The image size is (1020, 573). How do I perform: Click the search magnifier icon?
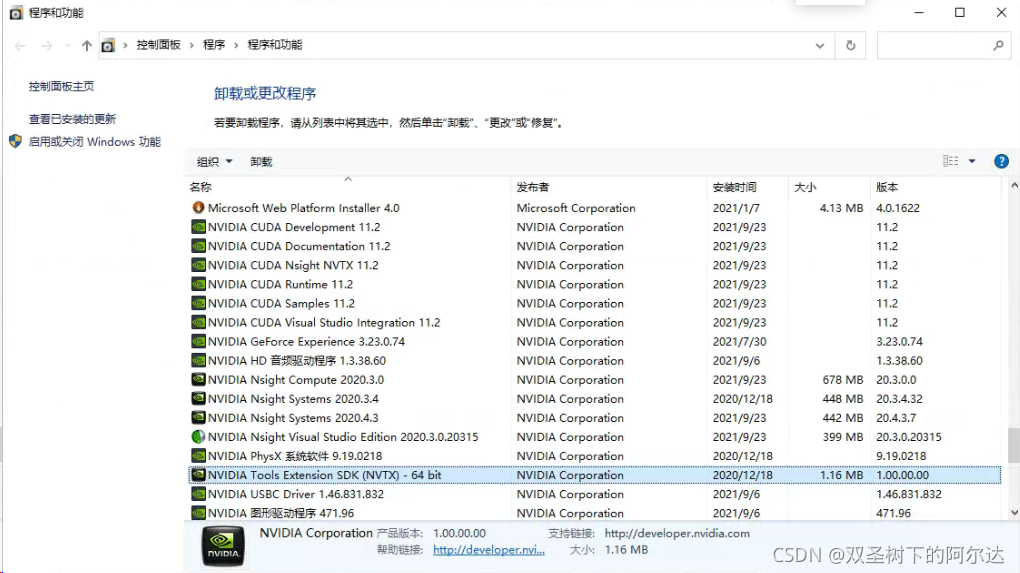point(999,46)
